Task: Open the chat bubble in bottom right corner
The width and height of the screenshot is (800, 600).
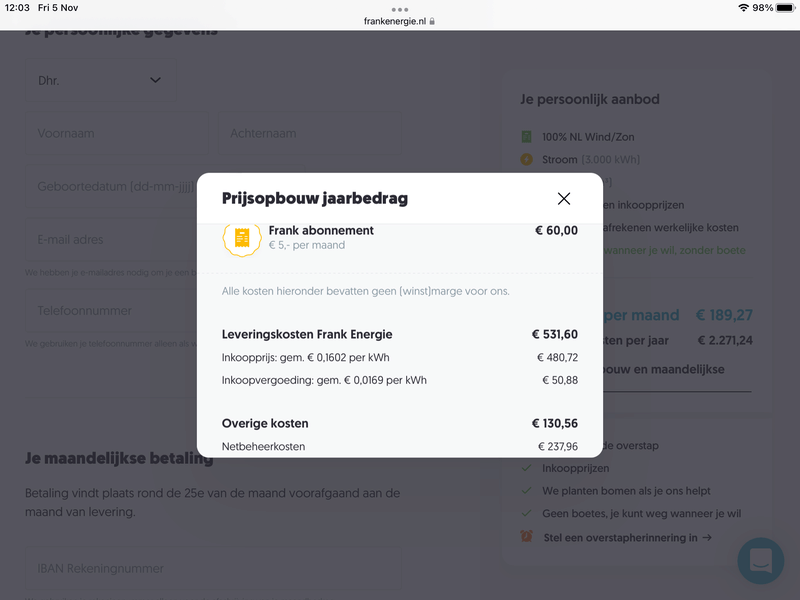Action: [760, 561]
